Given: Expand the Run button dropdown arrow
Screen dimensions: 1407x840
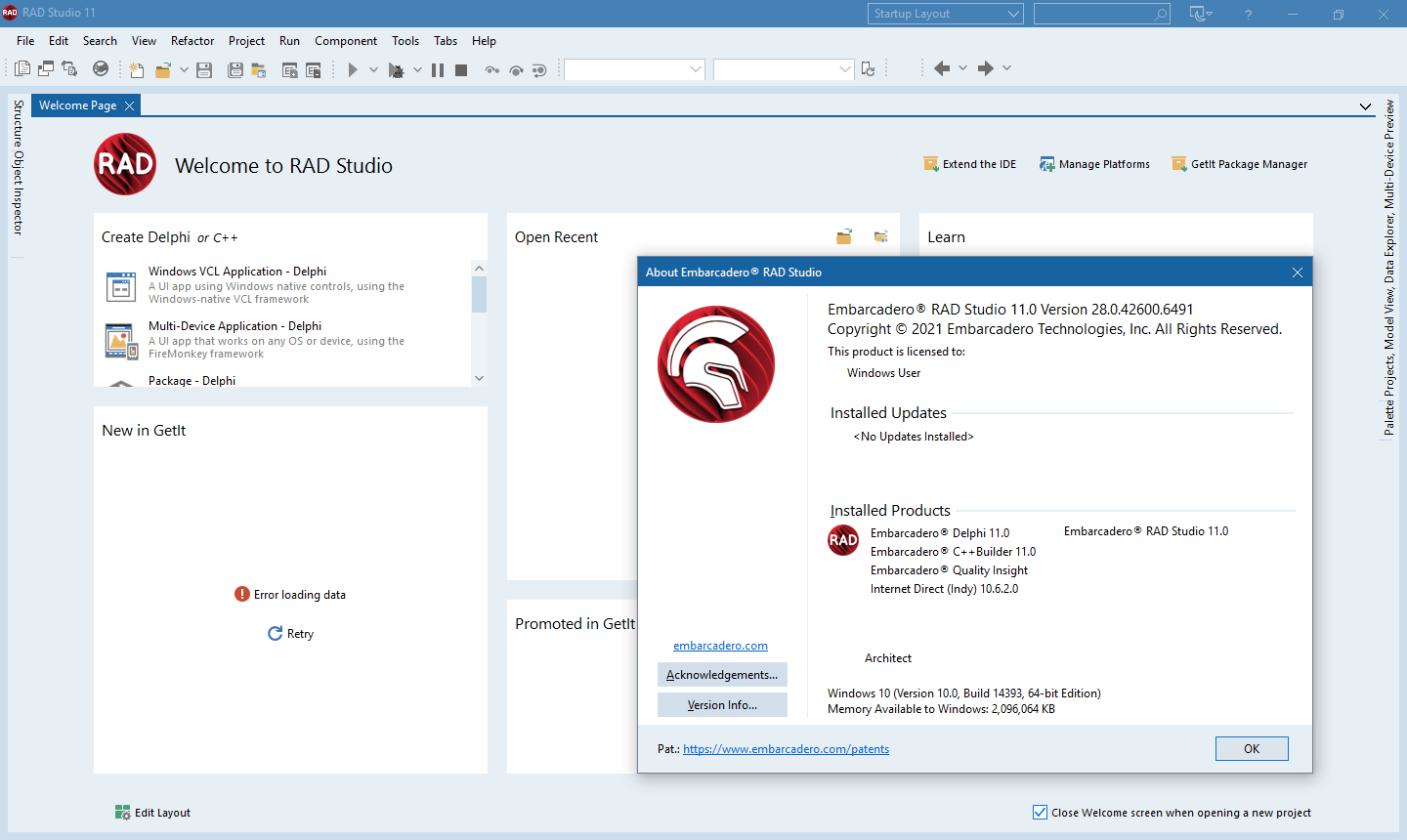Looking at the screenshot, I should 373,69.
